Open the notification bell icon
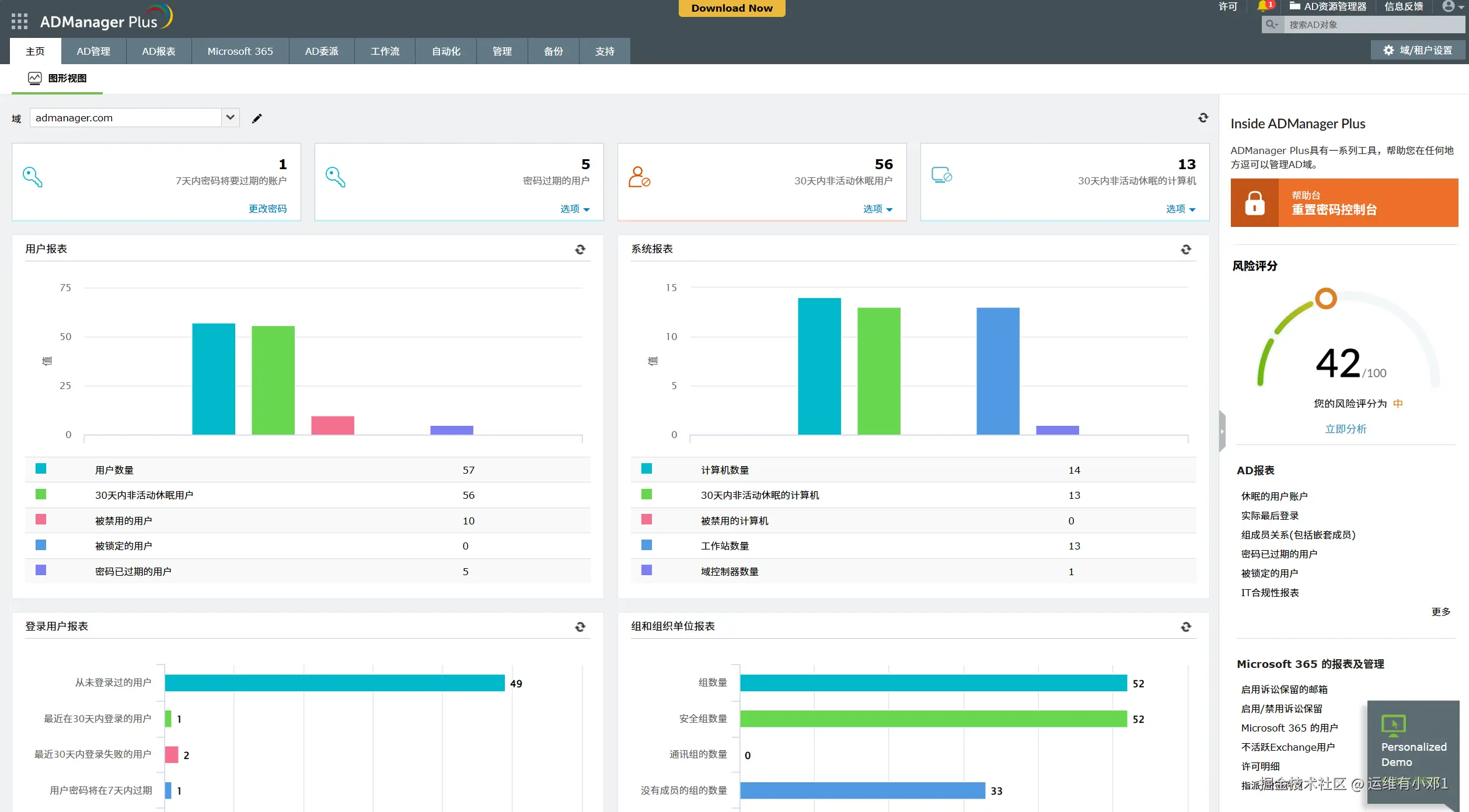Image resolution: width=1469 pixels, height=812 pixels. pos(1264,6)
